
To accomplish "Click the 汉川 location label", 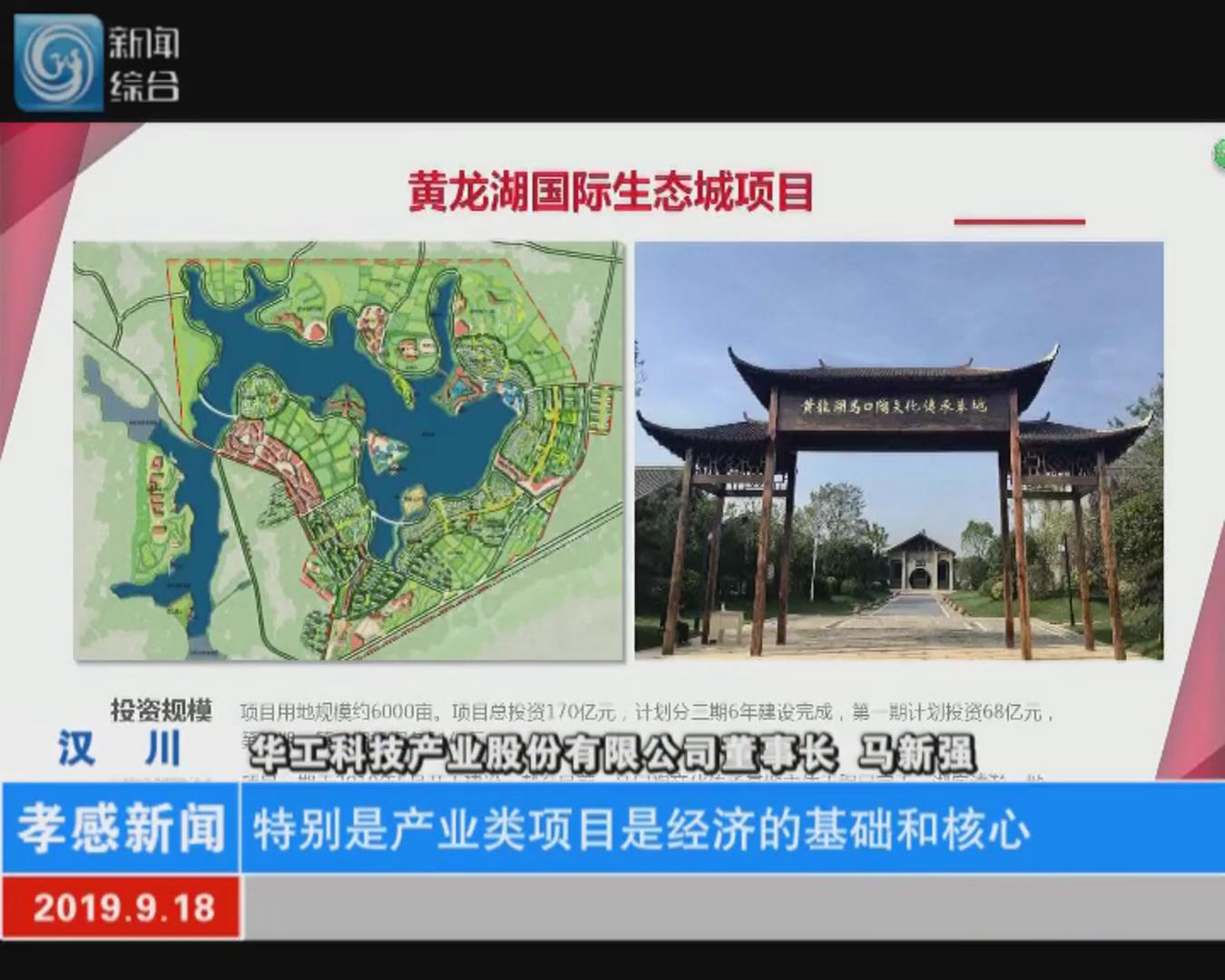I will 120,750.
